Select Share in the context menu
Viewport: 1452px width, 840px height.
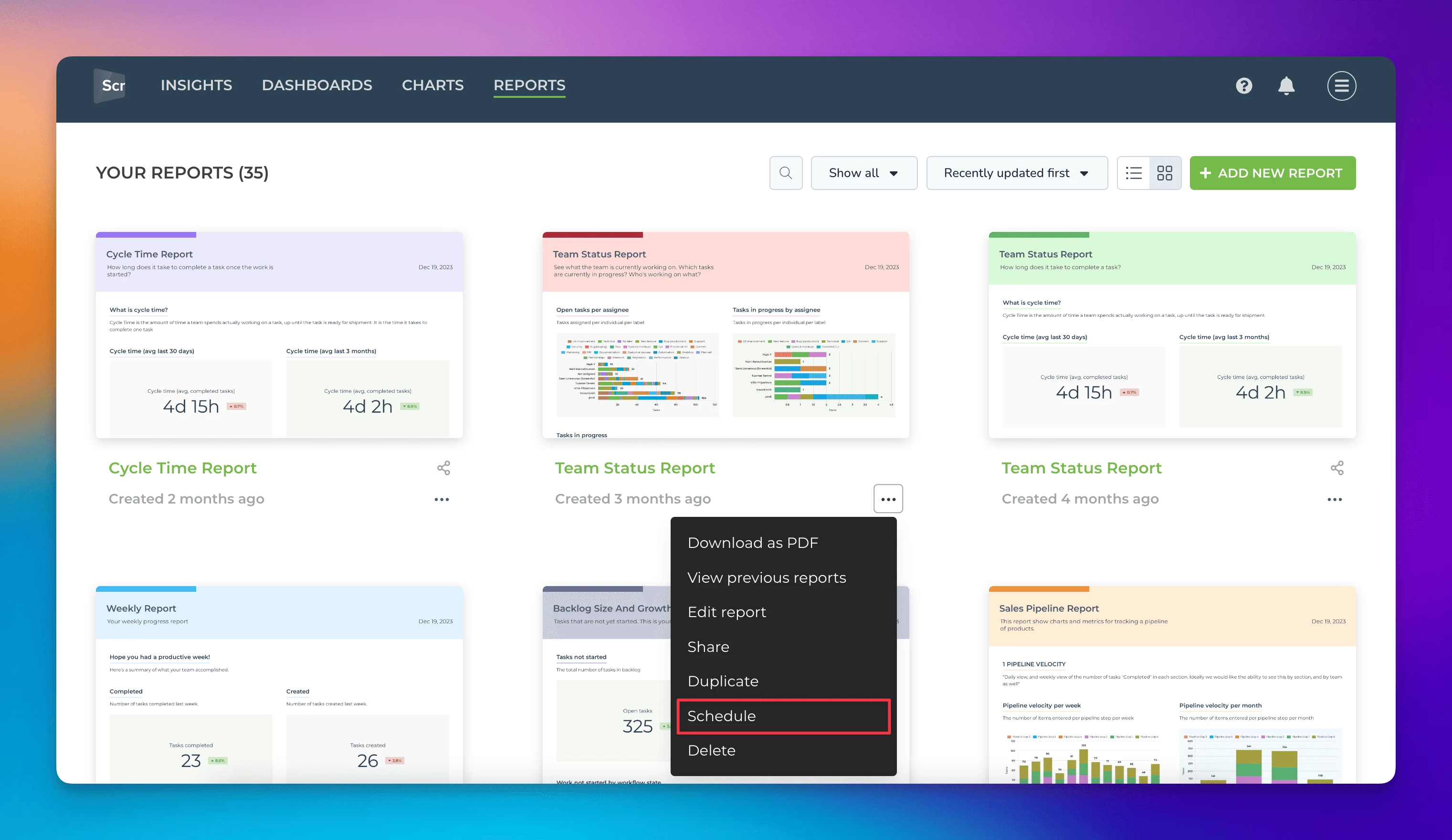783,646
